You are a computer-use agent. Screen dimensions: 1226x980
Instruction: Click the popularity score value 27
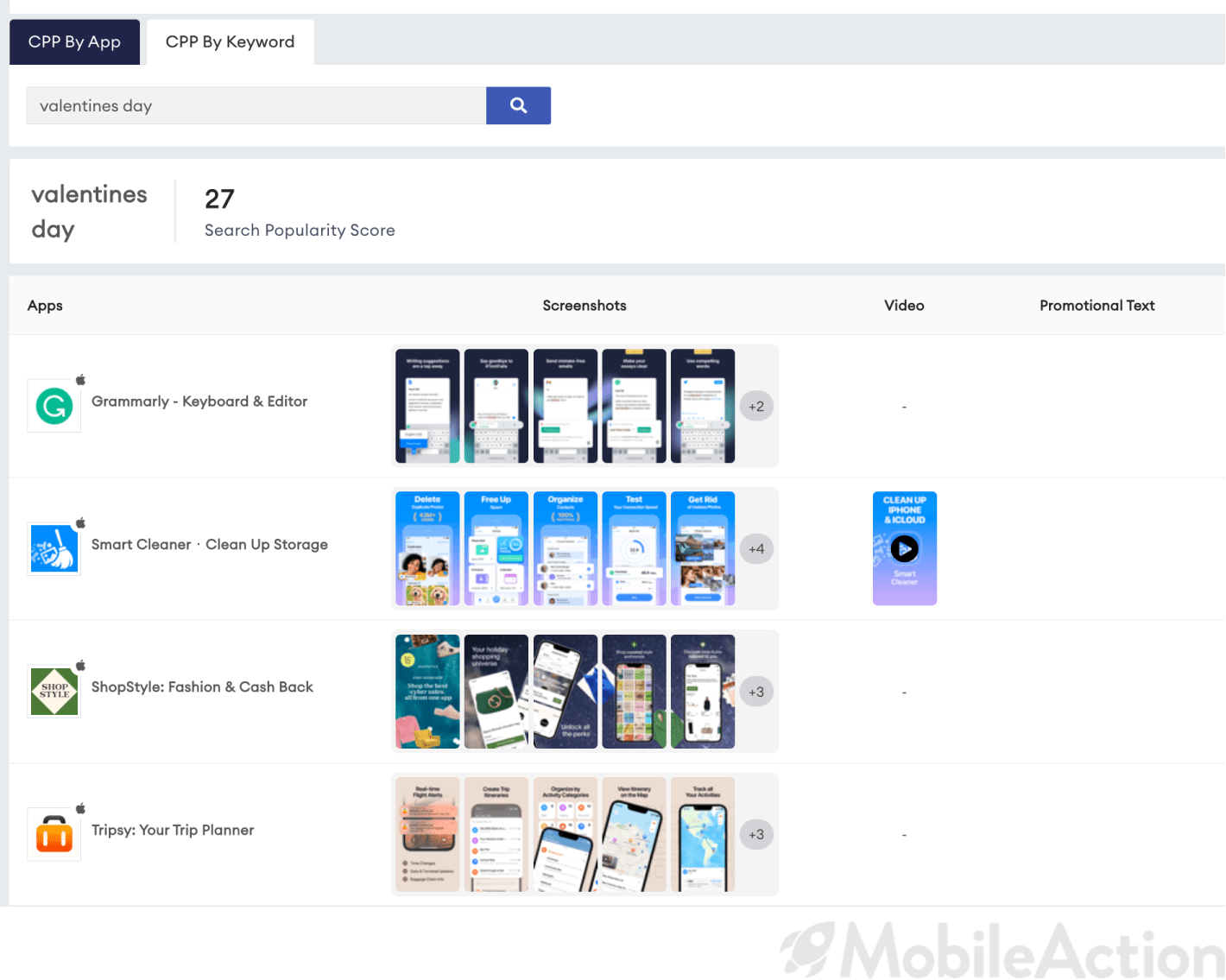coord(219,199)
